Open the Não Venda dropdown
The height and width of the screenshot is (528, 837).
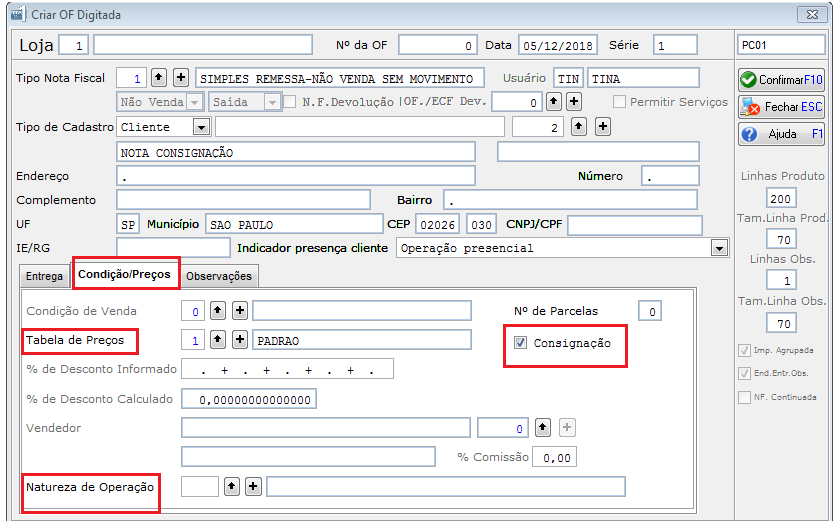(x=195, y=101)
